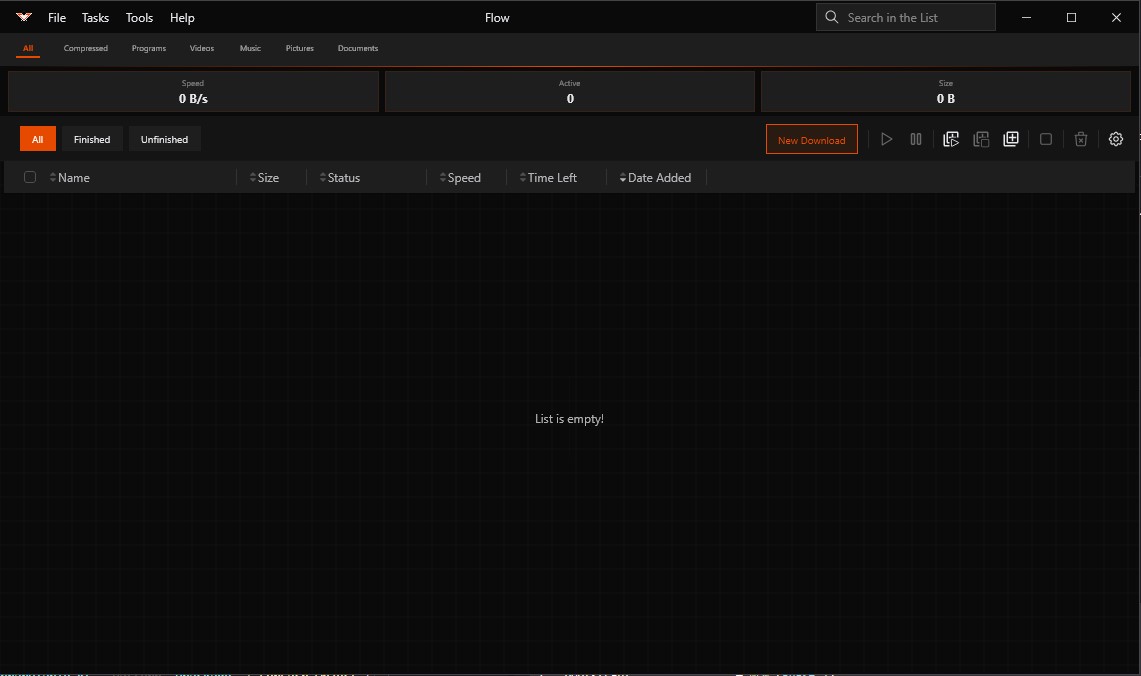Sort the list by Speed column

[460, 178]
